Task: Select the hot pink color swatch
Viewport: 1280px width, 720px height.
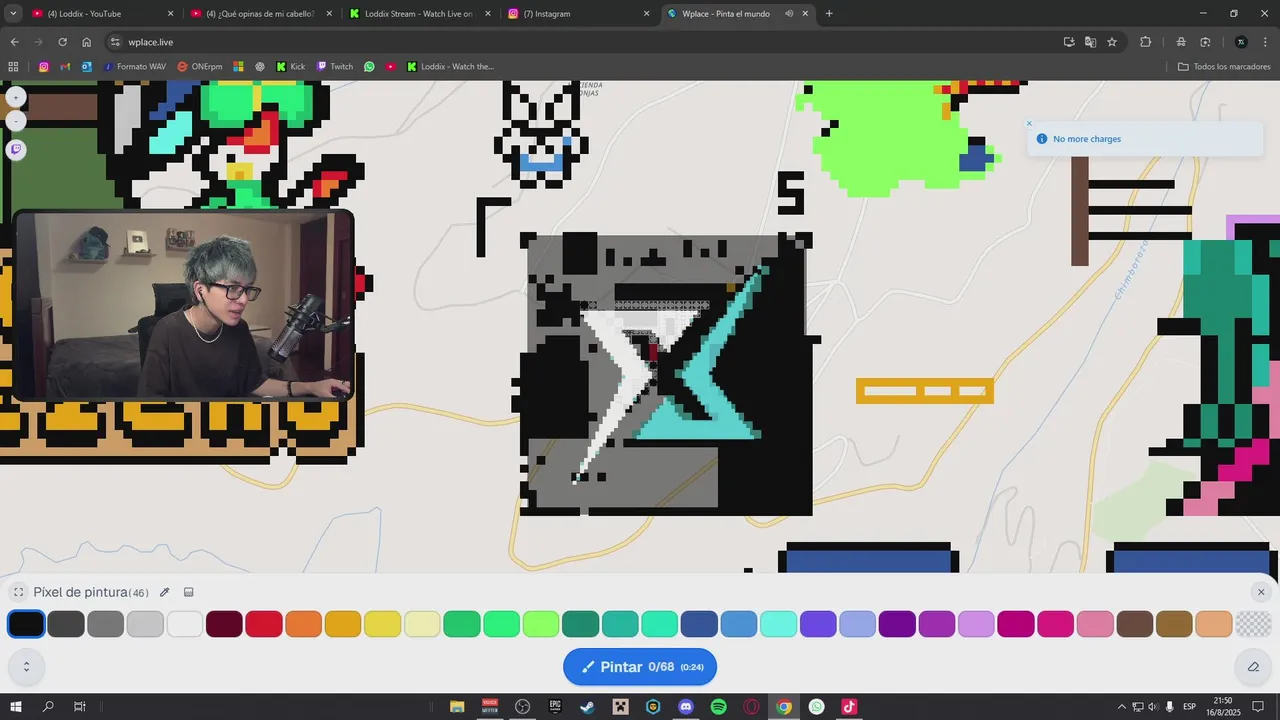Action: pyautogui.click(x=1056, y=624)
